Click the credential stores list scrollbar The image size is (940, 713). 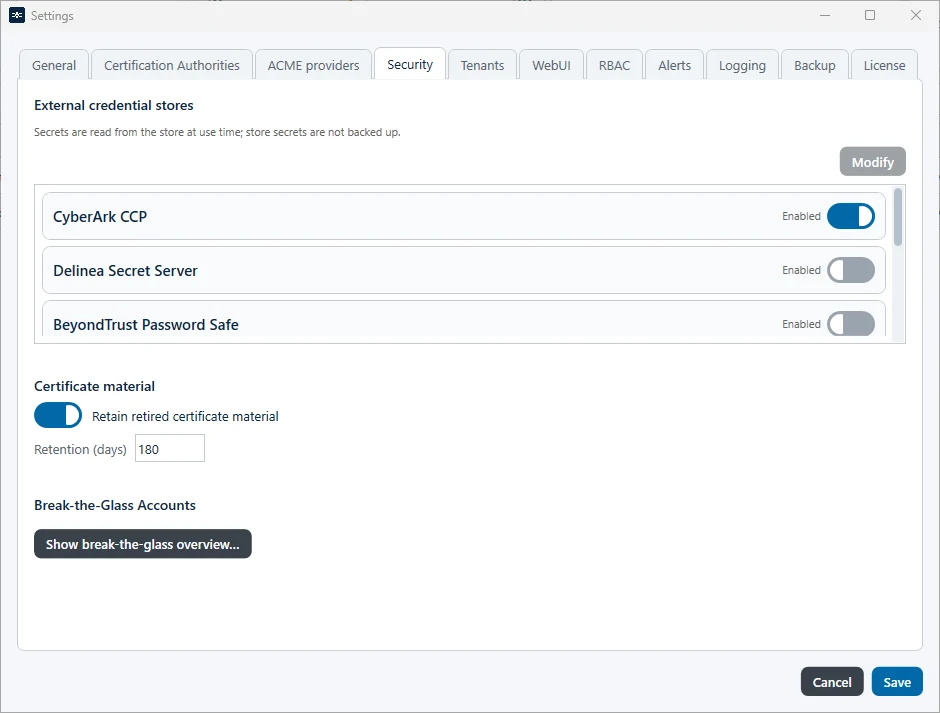tap(897, 217)
